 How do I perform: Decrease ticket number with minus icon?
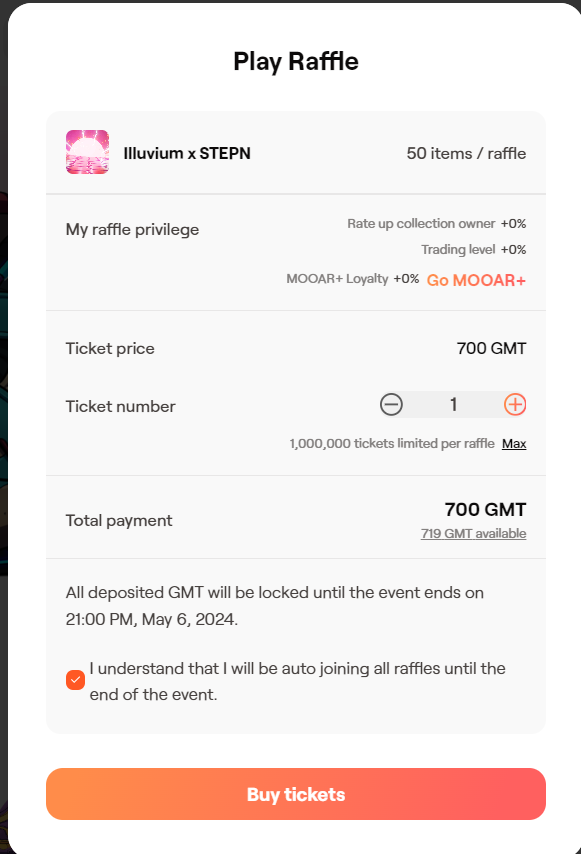391,405
